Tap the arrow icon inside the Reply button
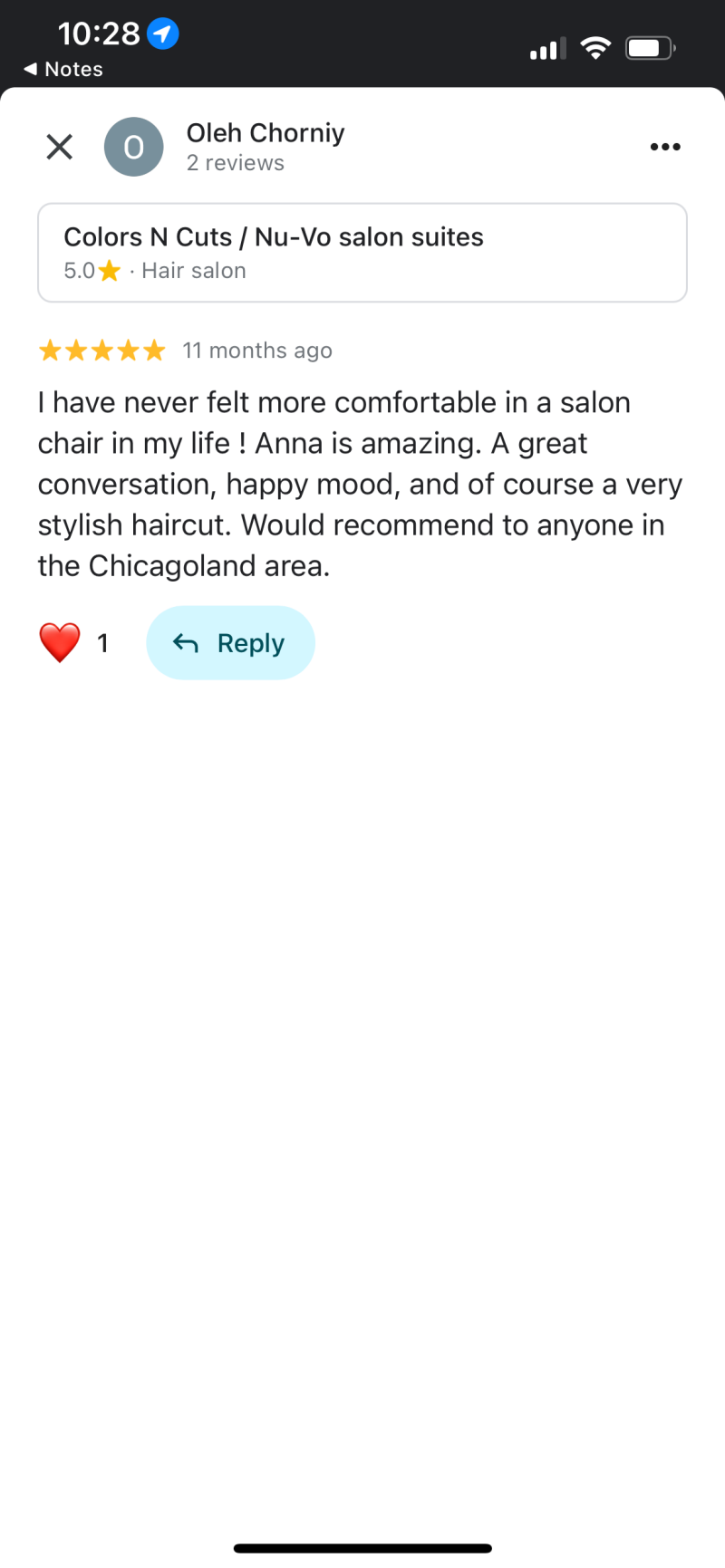The height and width of the screenshot is (1568, 725). click(186, 643)
